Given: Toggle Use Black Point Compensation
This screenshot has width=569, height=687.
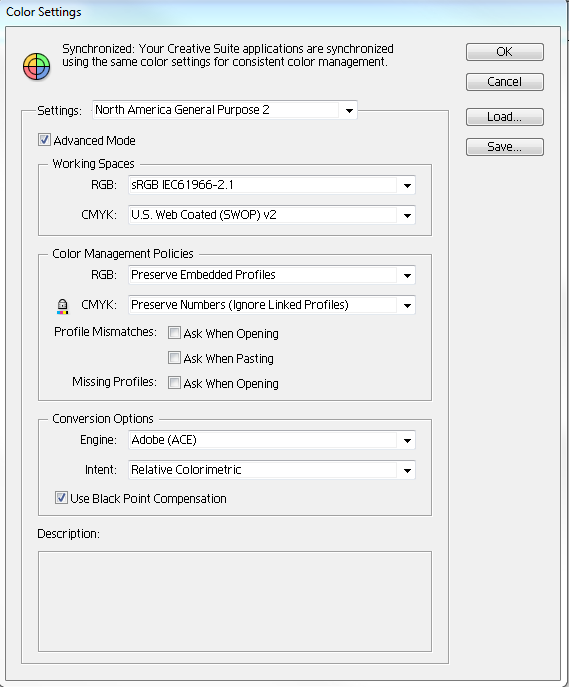Looking at the screenshot, I should (x=61, y=498).
